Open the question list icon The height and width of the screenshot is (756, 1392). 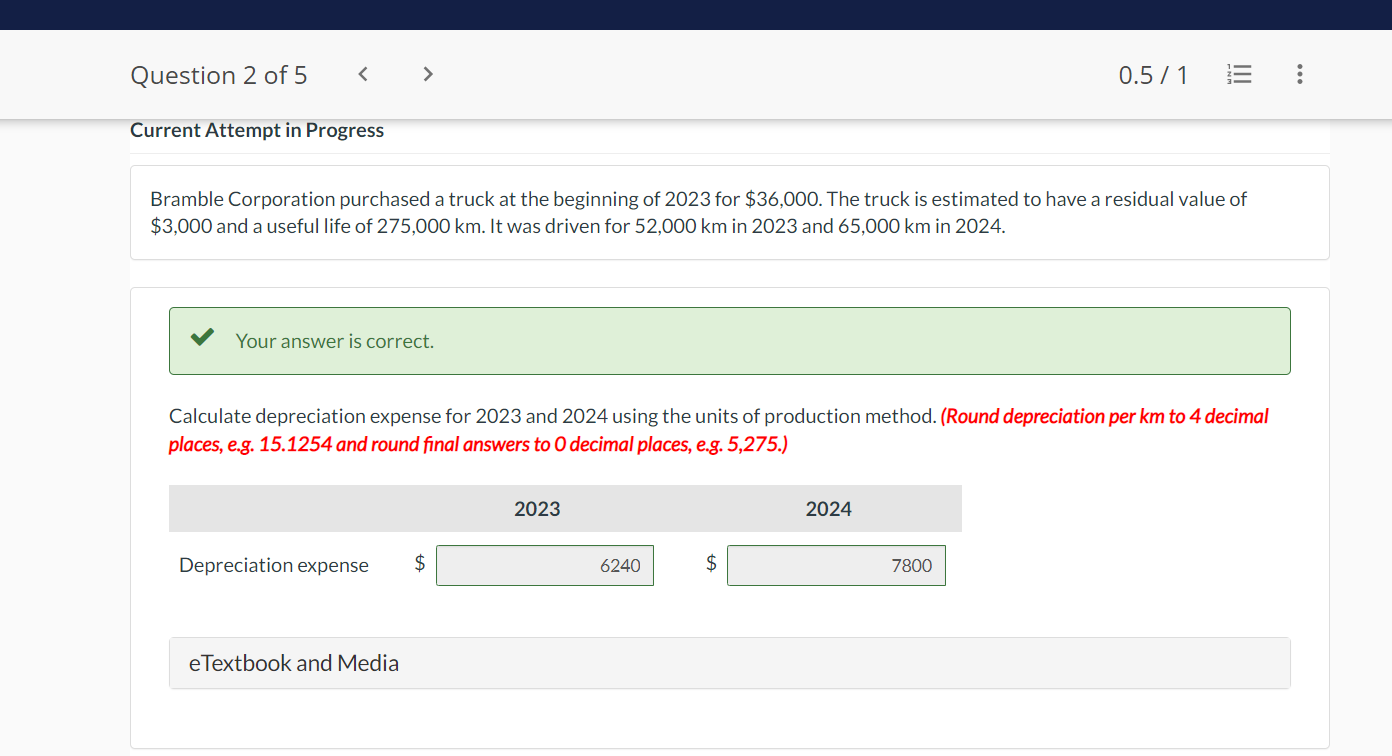[x=1238, y=75]
